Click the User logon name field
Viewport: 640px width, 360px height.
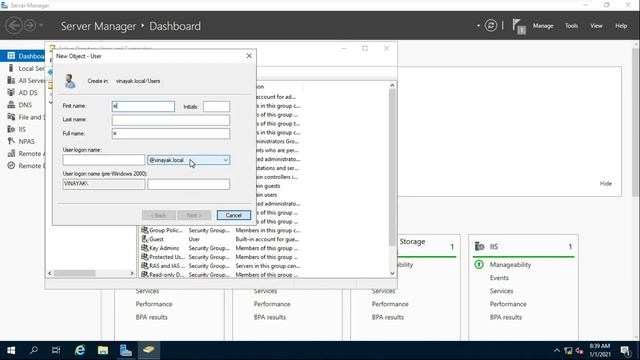coord(104,160)
